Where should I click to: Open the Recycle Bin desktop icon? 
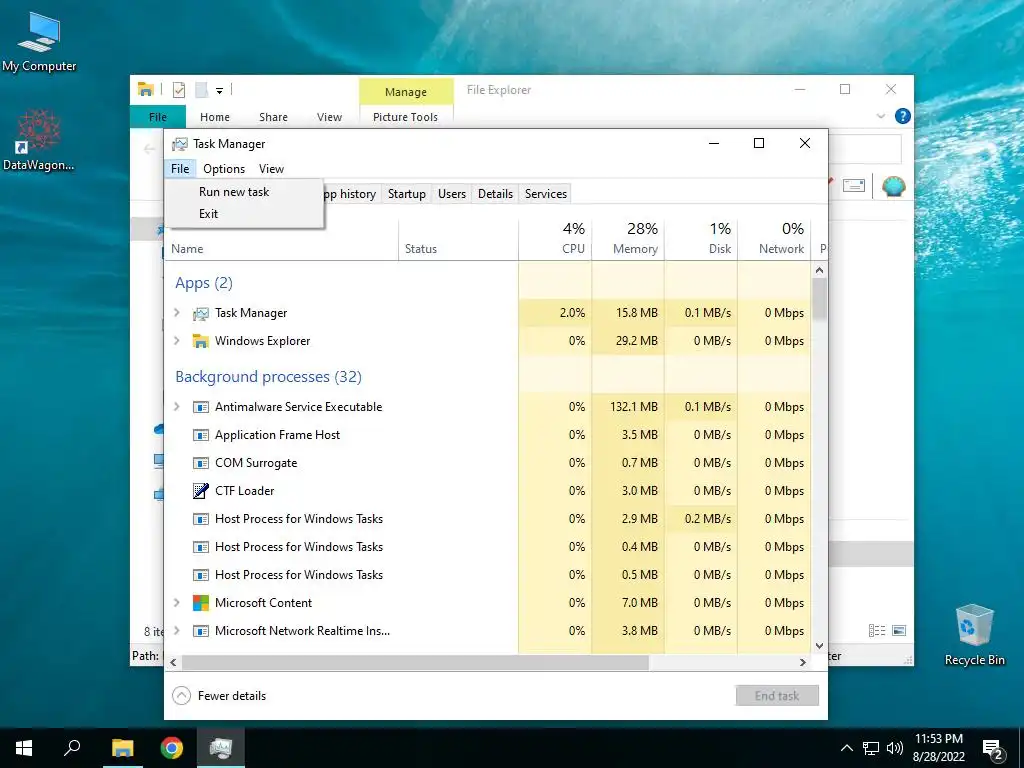coord(974,635)
